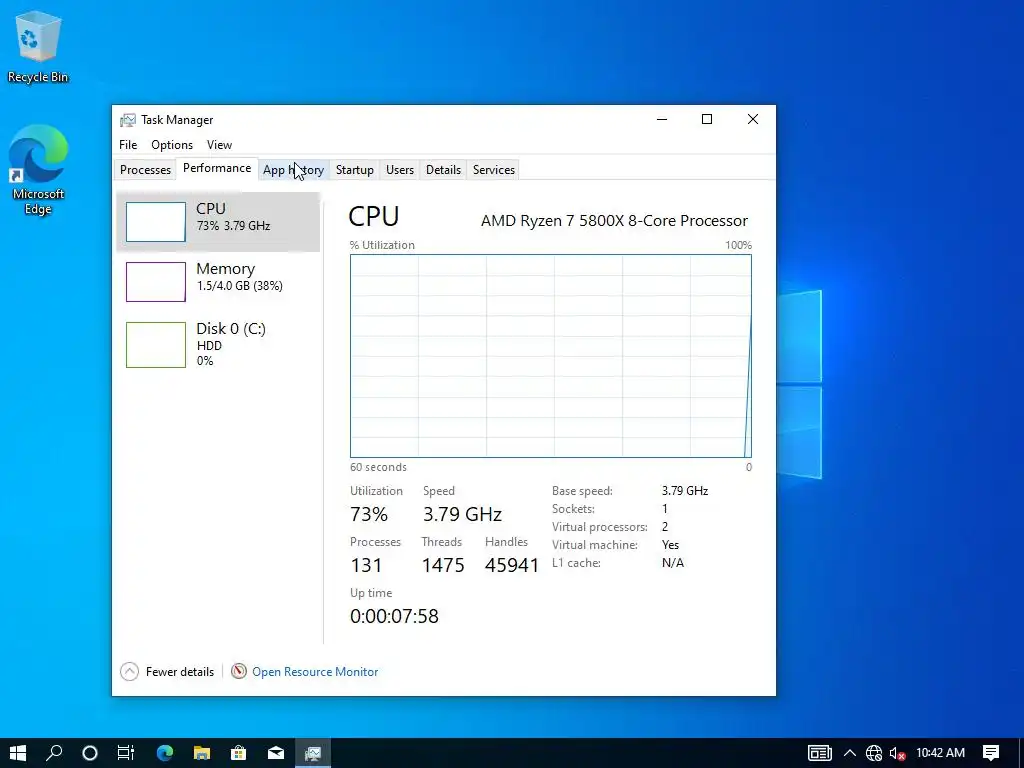Open the Action Center notifications icon
1024x768 pixels.
coord(991,753)
